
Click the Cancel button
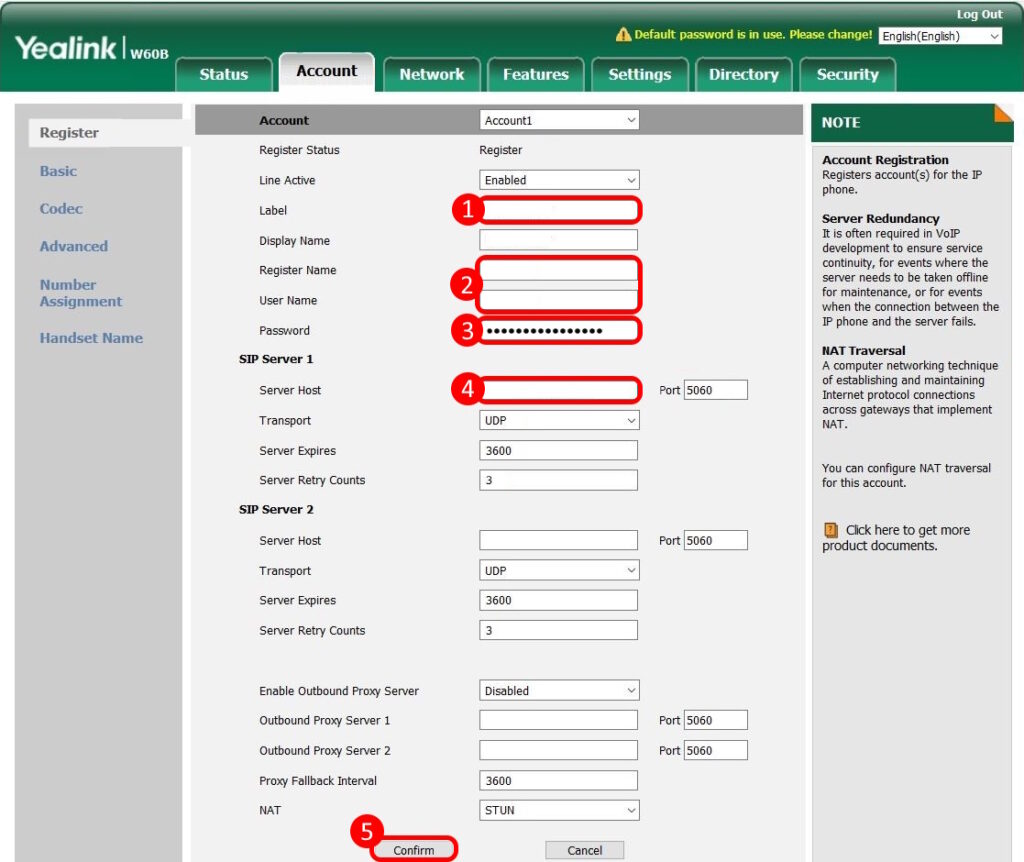(x=584, y=850)
